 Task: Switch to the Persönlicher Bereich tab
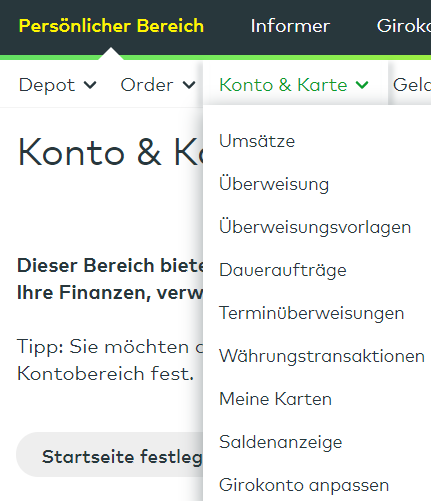pyautogui.click(x=111, y=26)
